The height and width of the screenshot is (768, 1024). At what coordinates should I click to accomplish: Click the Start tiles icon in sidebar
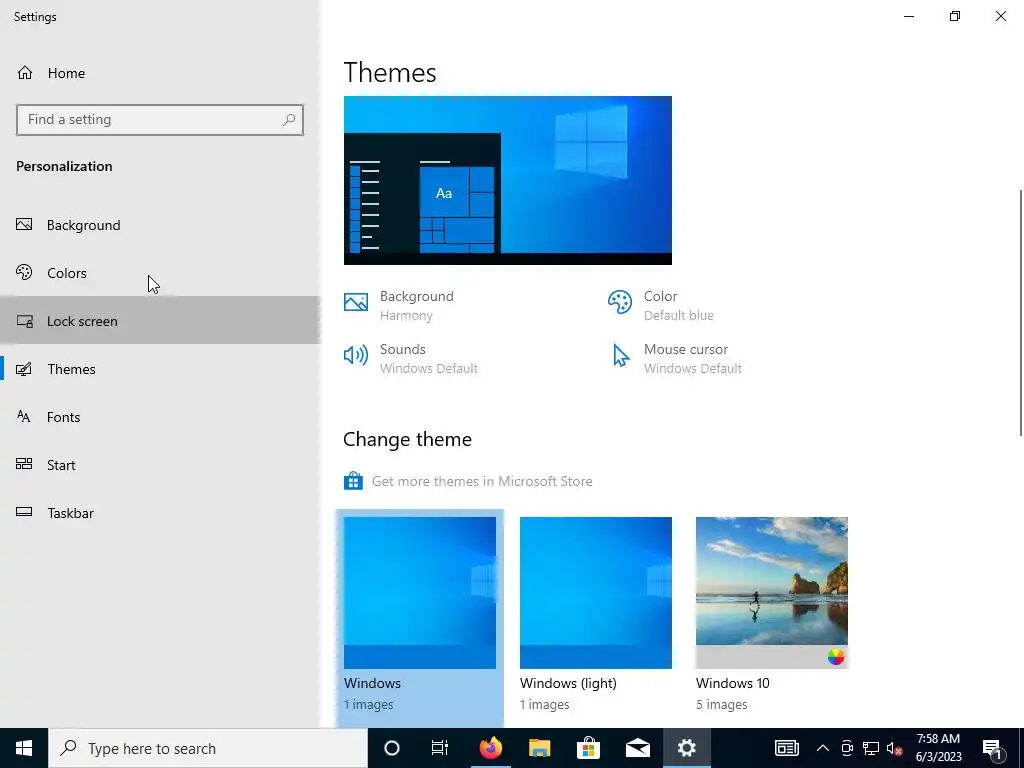pyautogui.click(x=24, y=464)
